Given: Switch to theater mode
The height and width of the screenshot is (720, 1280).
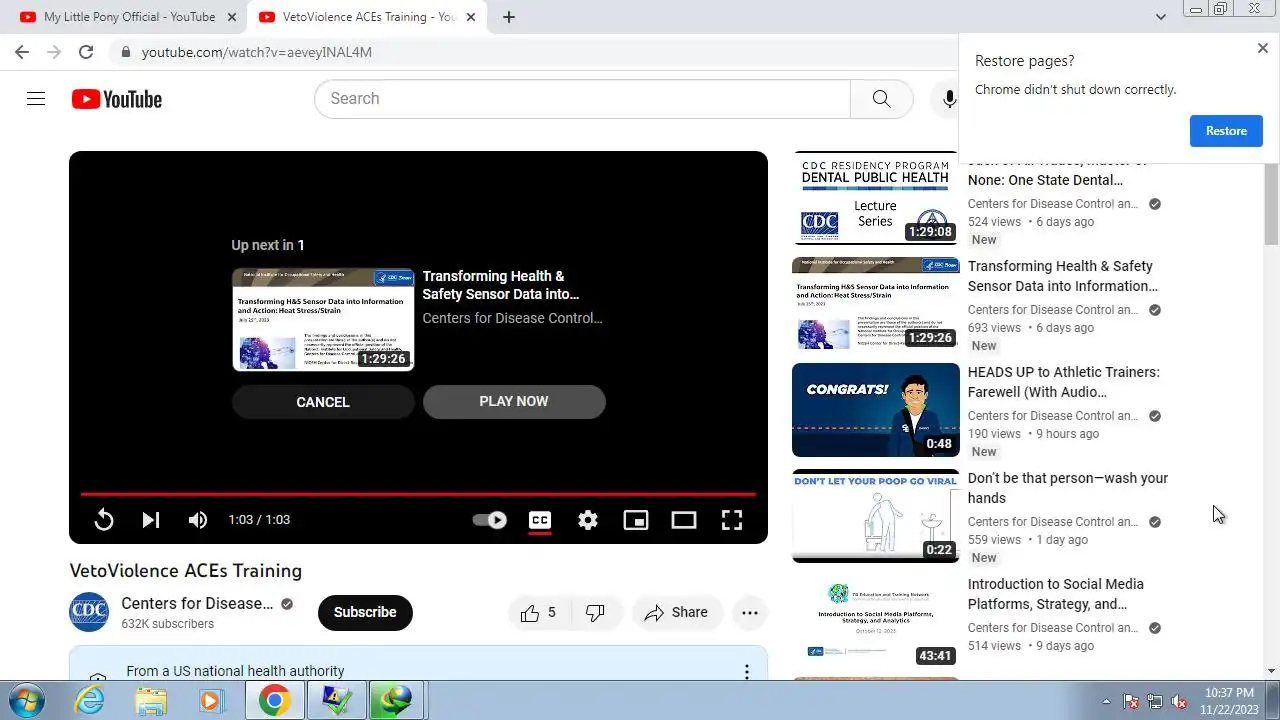Looking at the screenshot, I should [x=684, y=520].
